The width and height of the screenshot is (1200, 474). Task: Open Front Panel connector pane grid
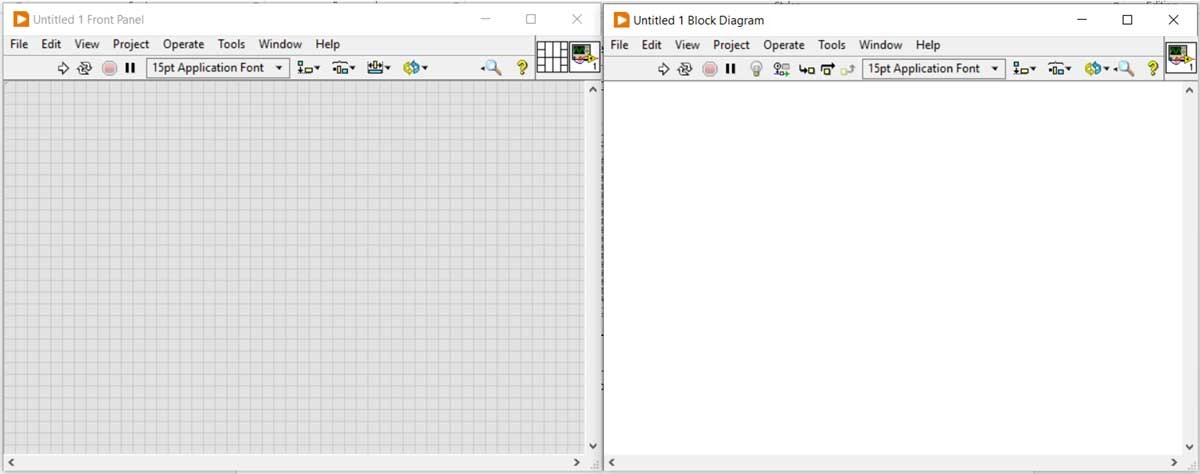[x=552, y=57]
